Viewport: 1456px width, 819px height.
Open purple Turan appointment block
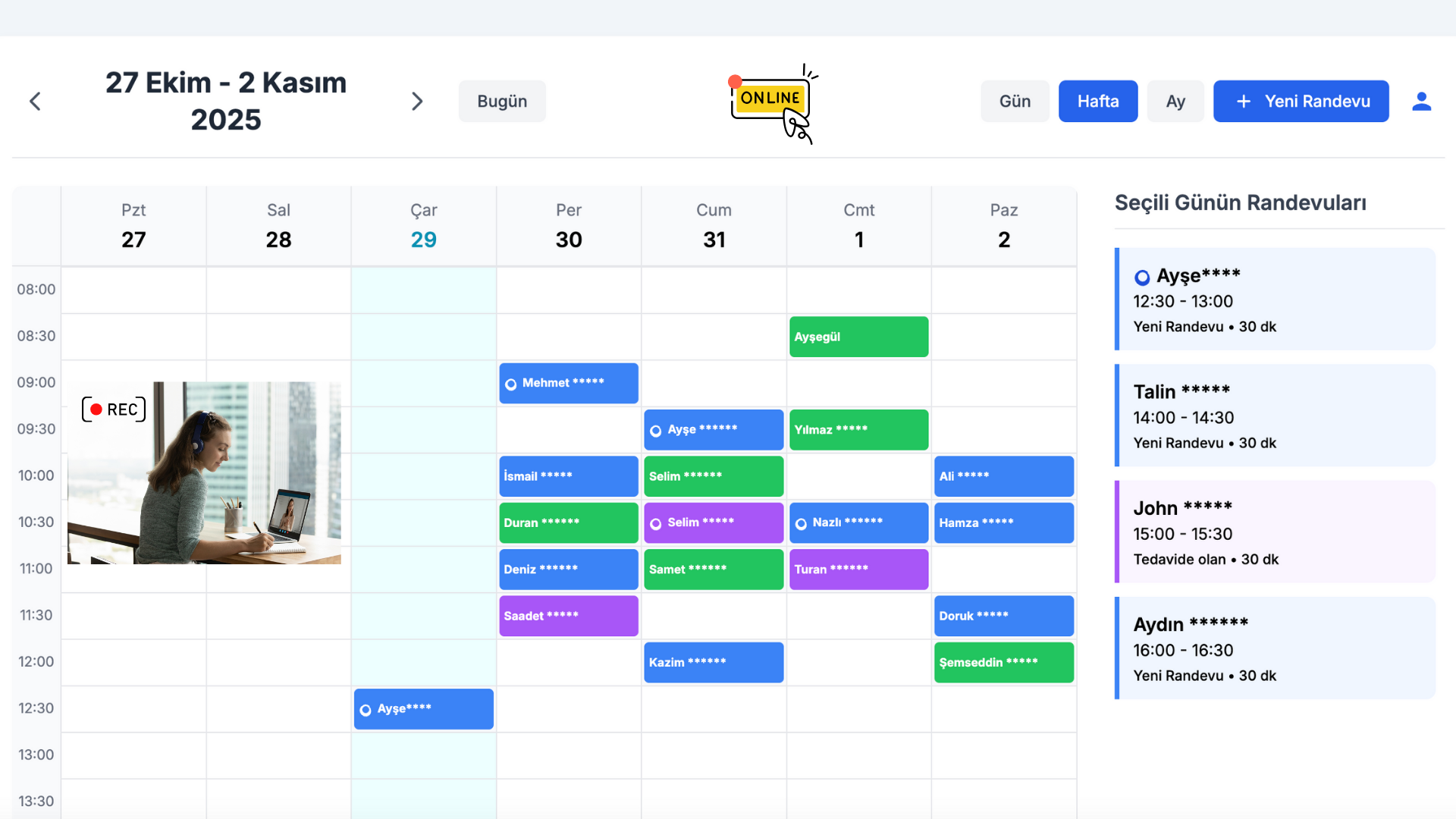(858, 569)
